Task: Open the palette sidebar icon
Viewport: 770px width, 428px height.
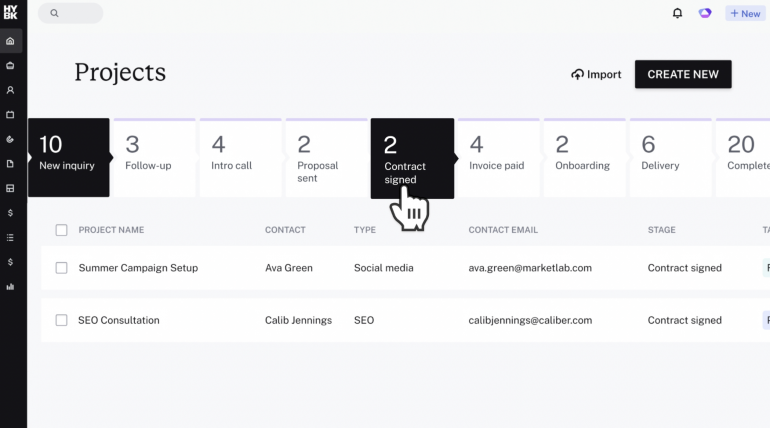Action: pos(10,139)
